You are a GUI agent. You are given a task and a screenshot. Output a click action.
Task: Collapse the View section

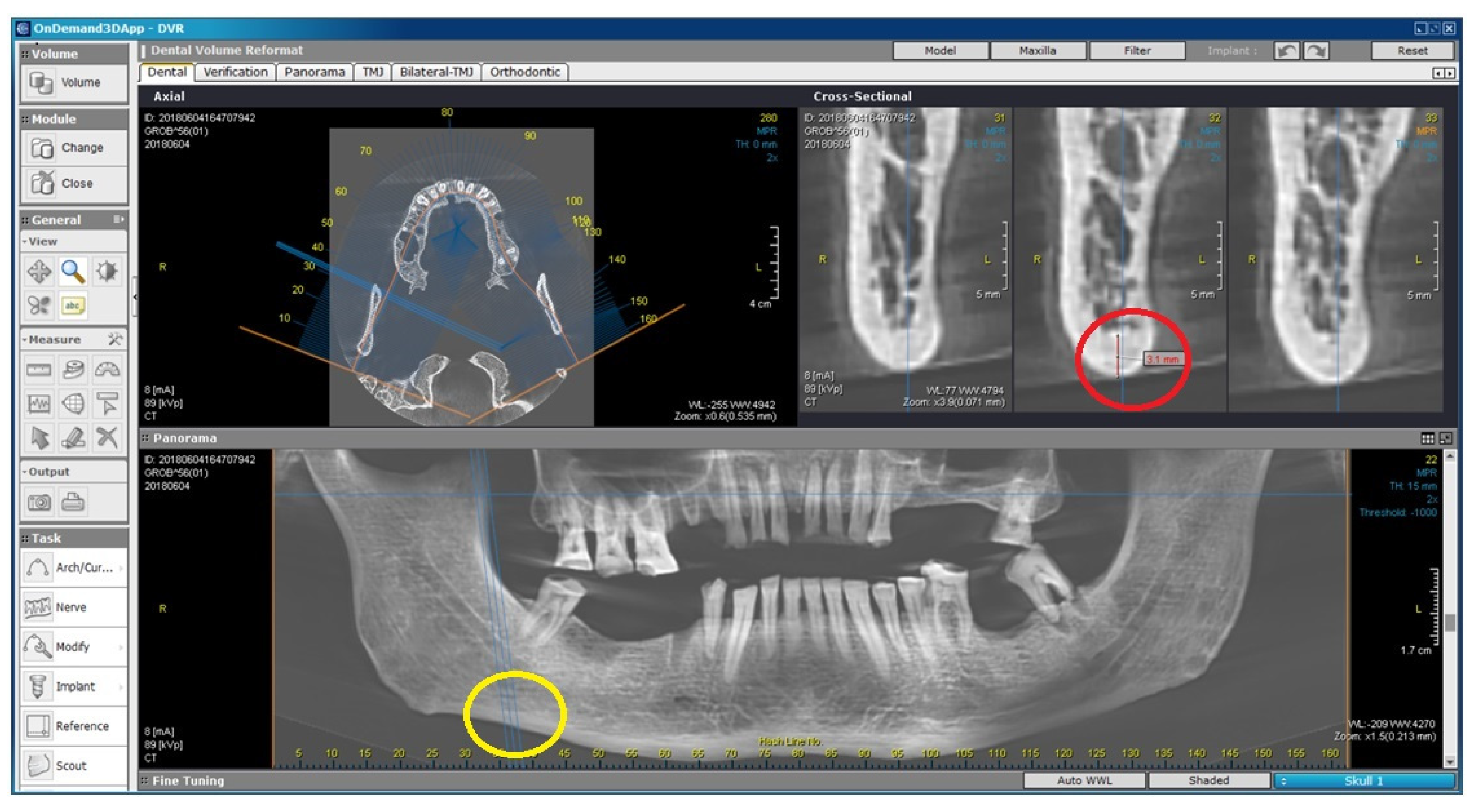pos(25,242)
